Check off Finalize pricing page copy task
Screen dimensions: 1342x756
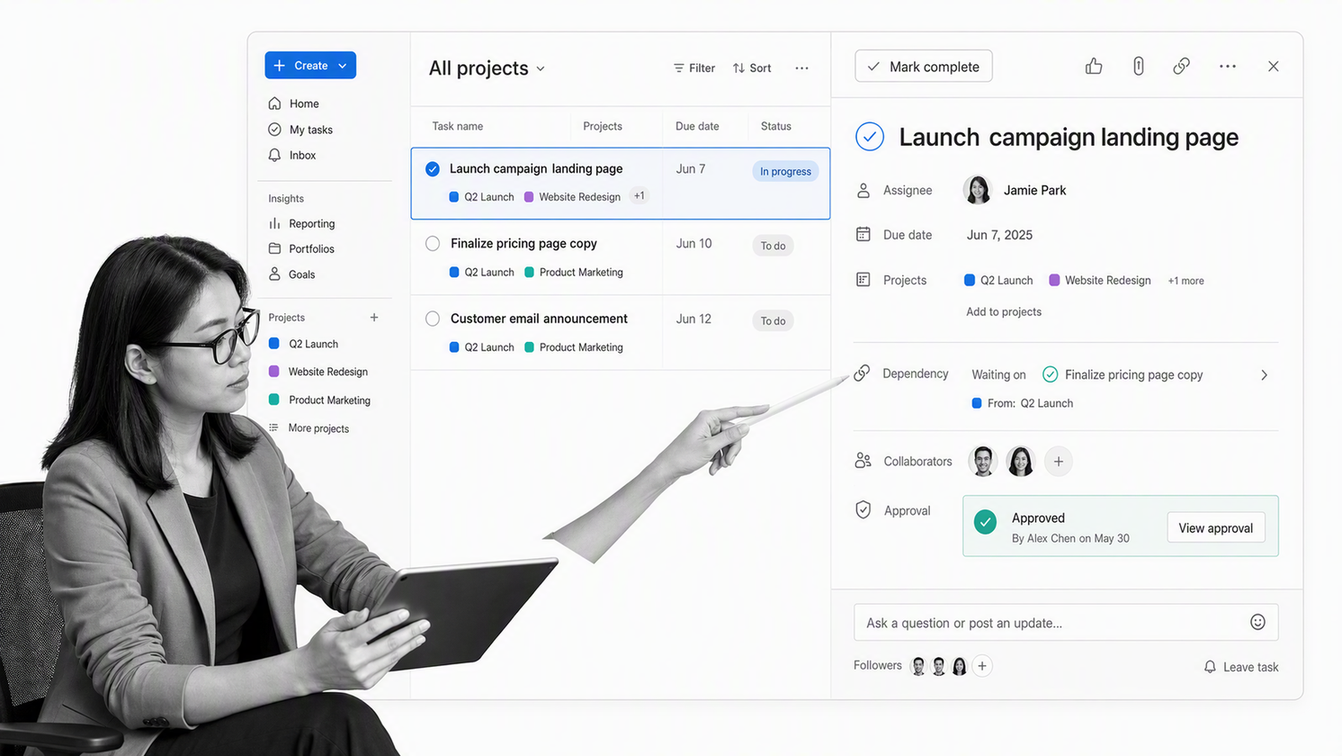coord(432,243)
